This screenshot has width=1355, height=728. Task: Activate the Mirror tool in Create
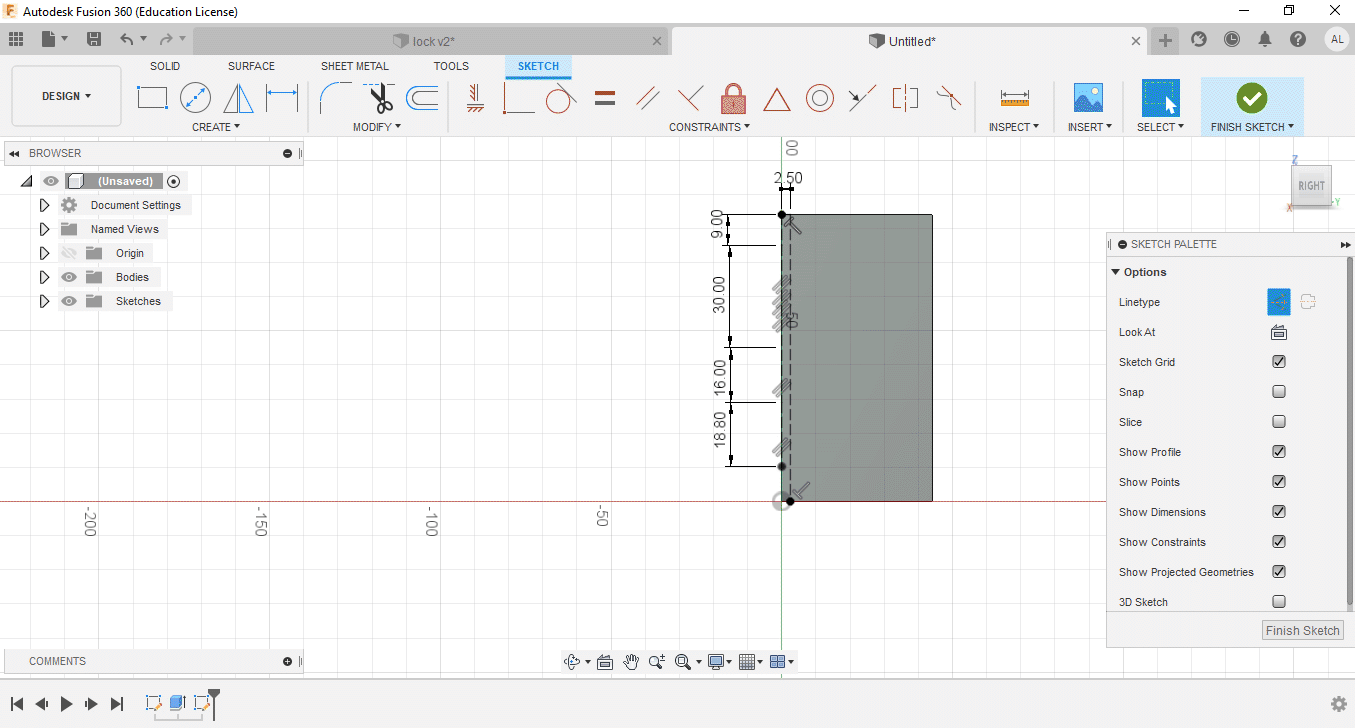[x=238, y=98]
